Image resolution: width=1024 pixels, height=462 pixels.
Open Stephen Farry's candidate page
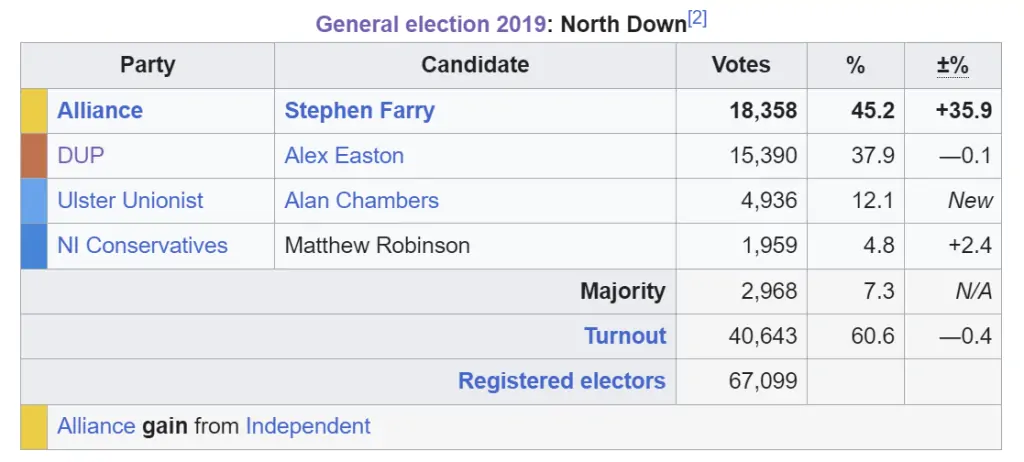click(359, 110)
